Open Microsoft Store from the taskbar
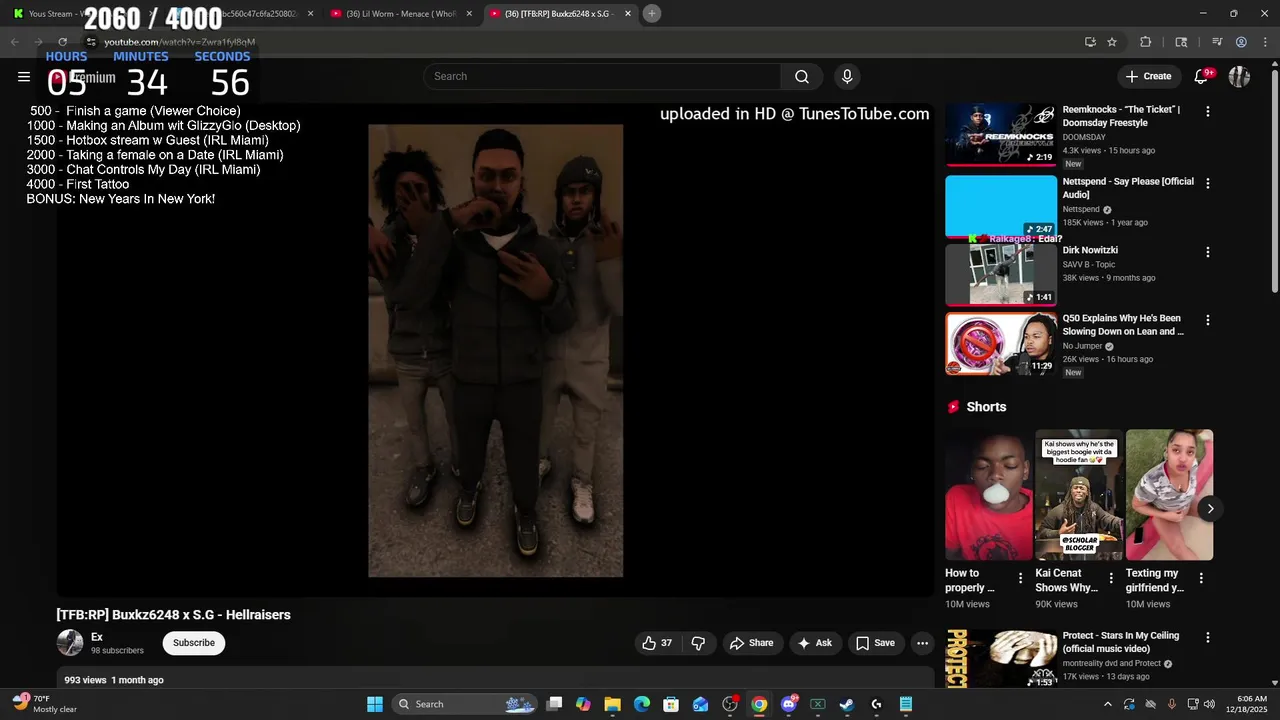The width and height of the screenshot is (1280, 720). click(x=671, y=704)
